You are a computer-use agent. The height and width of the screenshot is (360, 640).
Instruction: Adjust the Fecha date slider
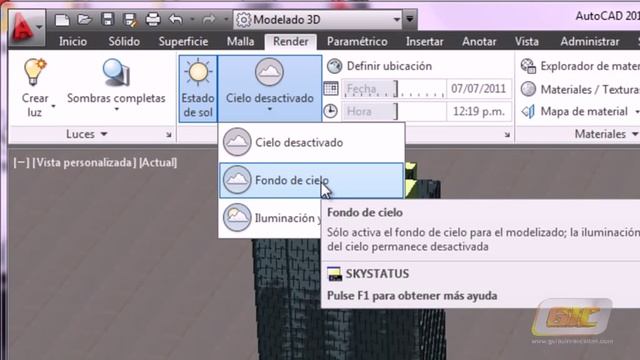394,89
